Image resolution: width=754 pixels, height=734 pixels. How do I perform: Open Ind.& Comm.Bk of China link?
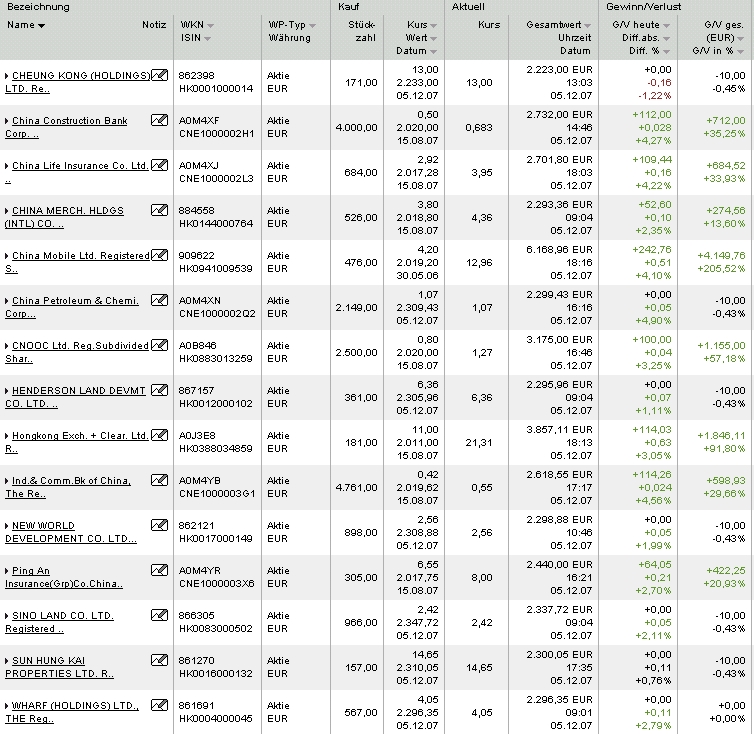point(68,487)
